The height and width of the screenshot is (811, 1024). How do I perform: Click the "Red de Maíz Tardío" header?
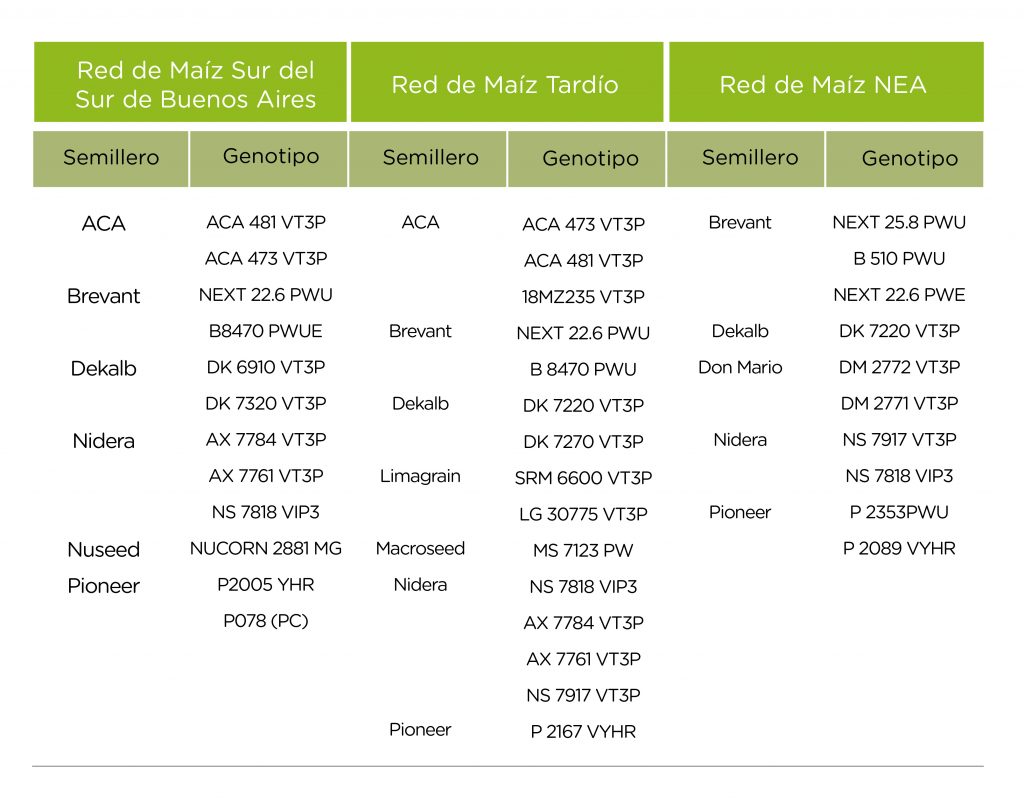click(x=505, y=84)
